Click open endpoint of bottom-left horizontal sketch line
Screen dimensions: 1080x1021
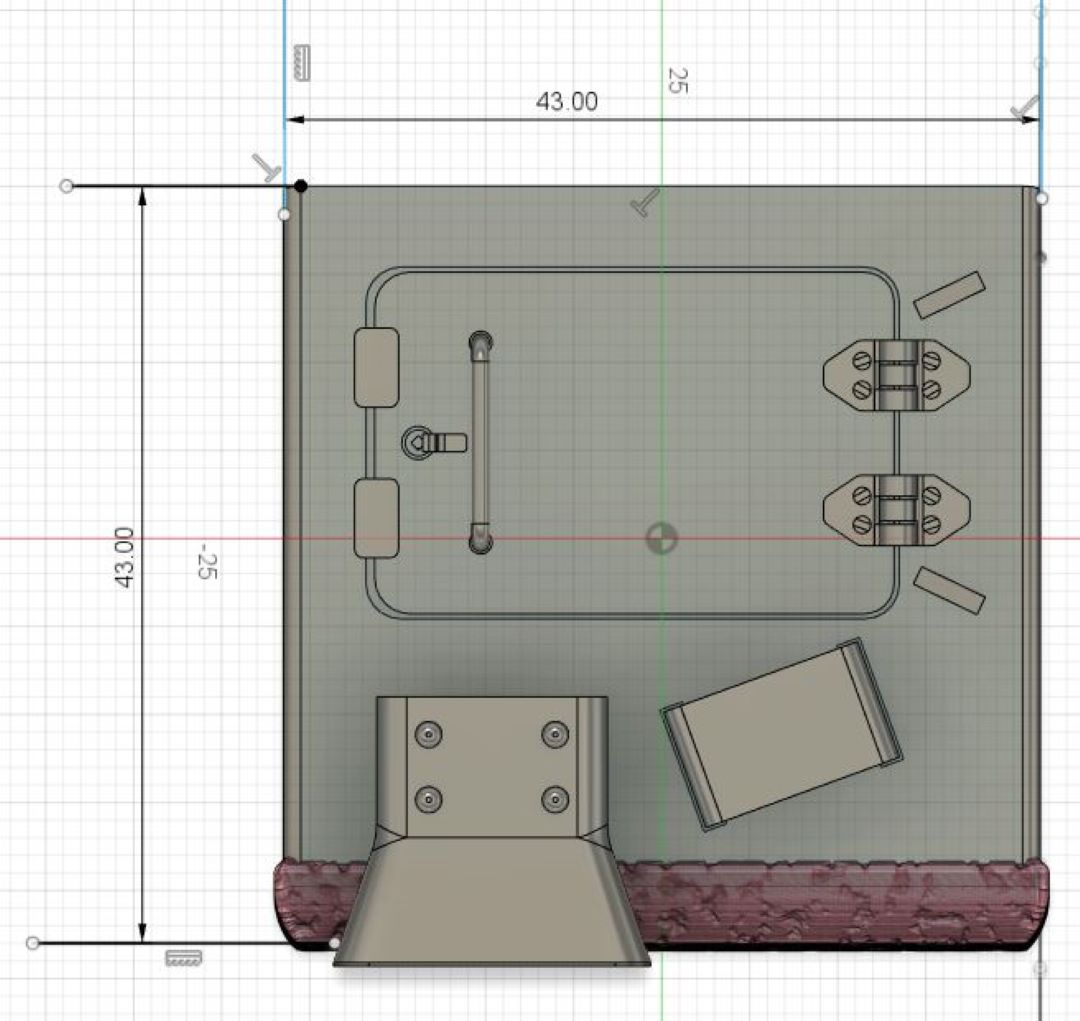point(32,942)
